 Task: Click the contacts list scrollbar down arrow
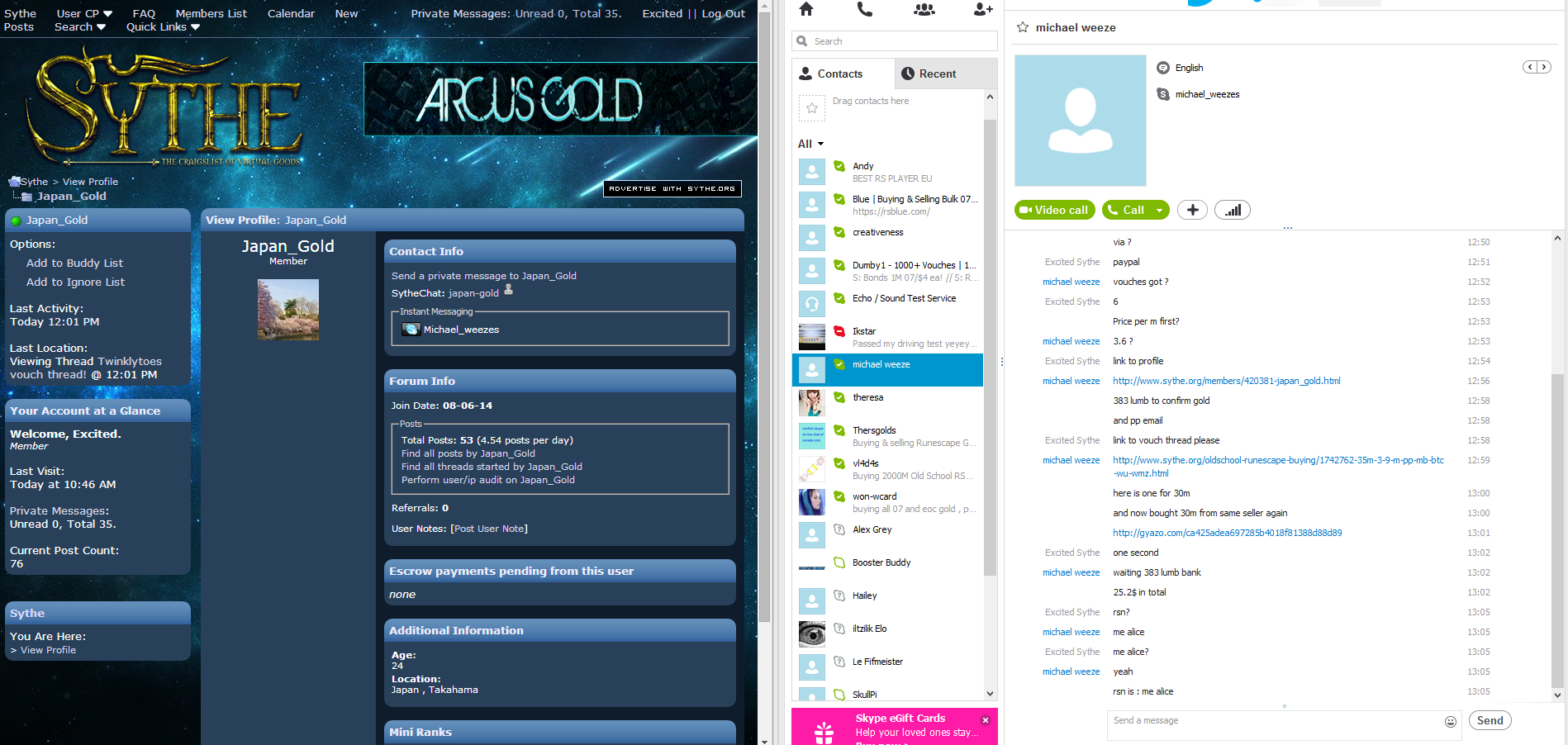[990, 694]
